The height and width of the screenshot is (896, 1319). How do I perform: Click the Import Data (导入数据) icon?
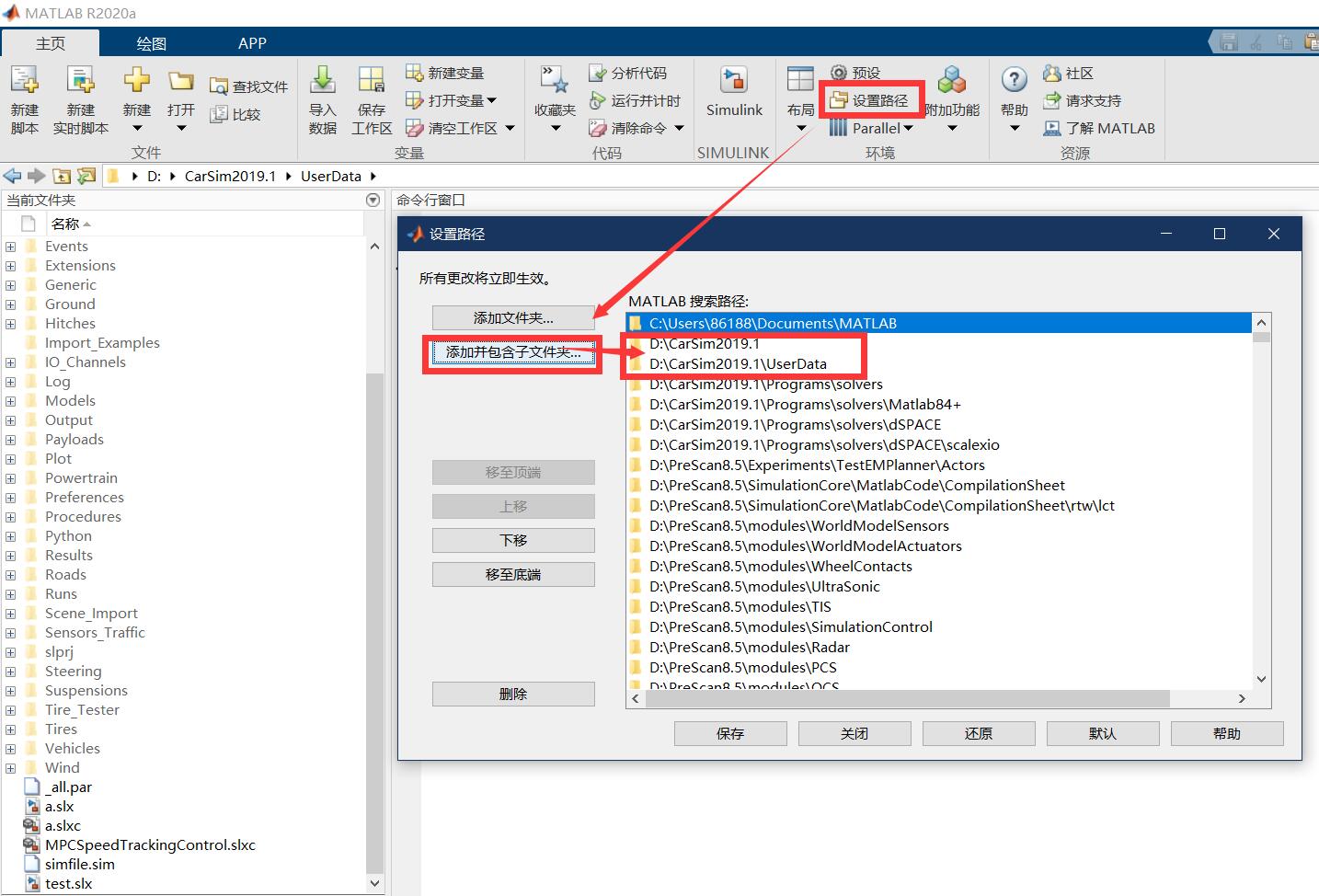click(x=322, y=81)
